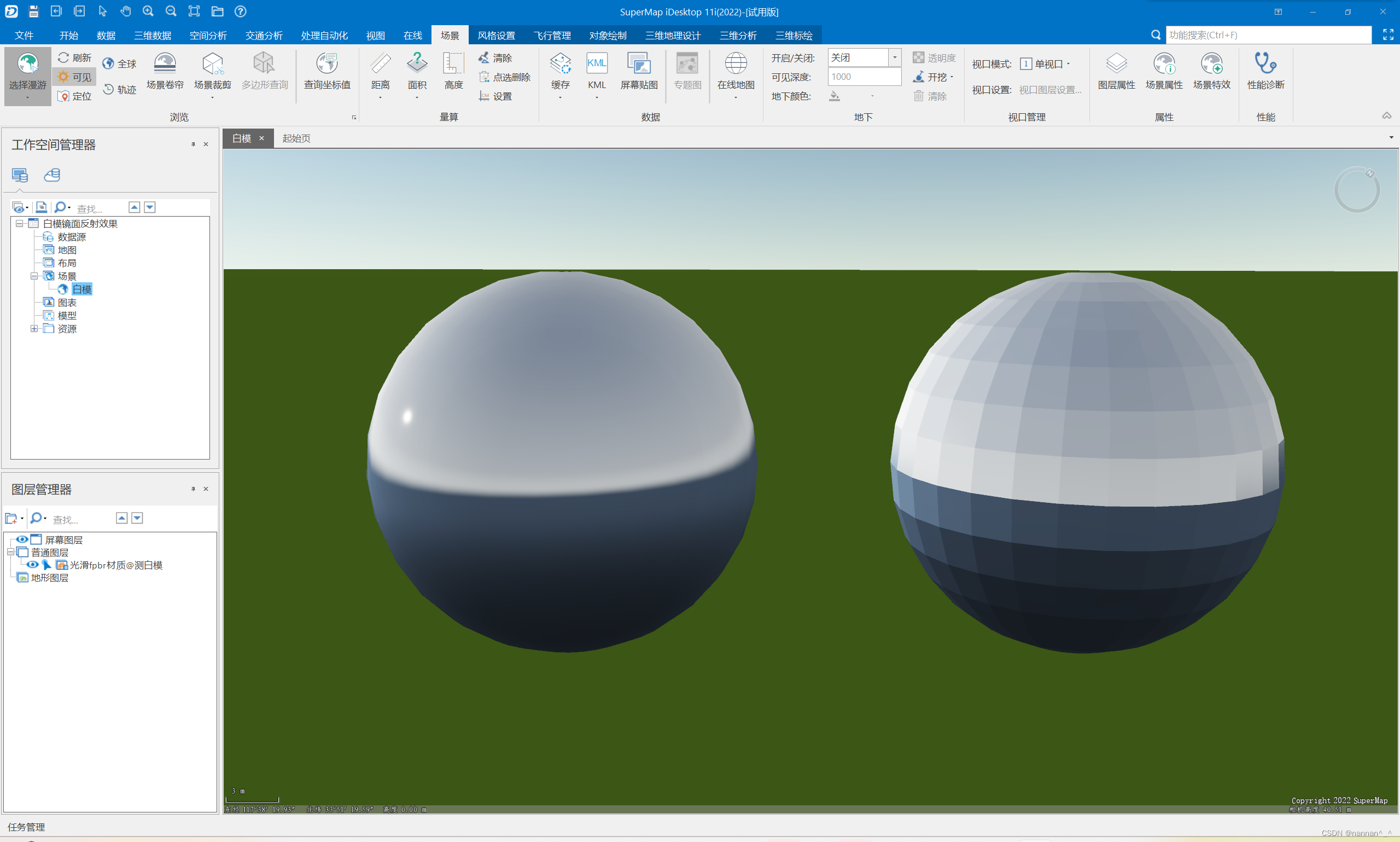The width and height of the screenshot is (1400, 842).
Task: Select the 距离 distance measure tool
Action: click(x=380, y=64)
